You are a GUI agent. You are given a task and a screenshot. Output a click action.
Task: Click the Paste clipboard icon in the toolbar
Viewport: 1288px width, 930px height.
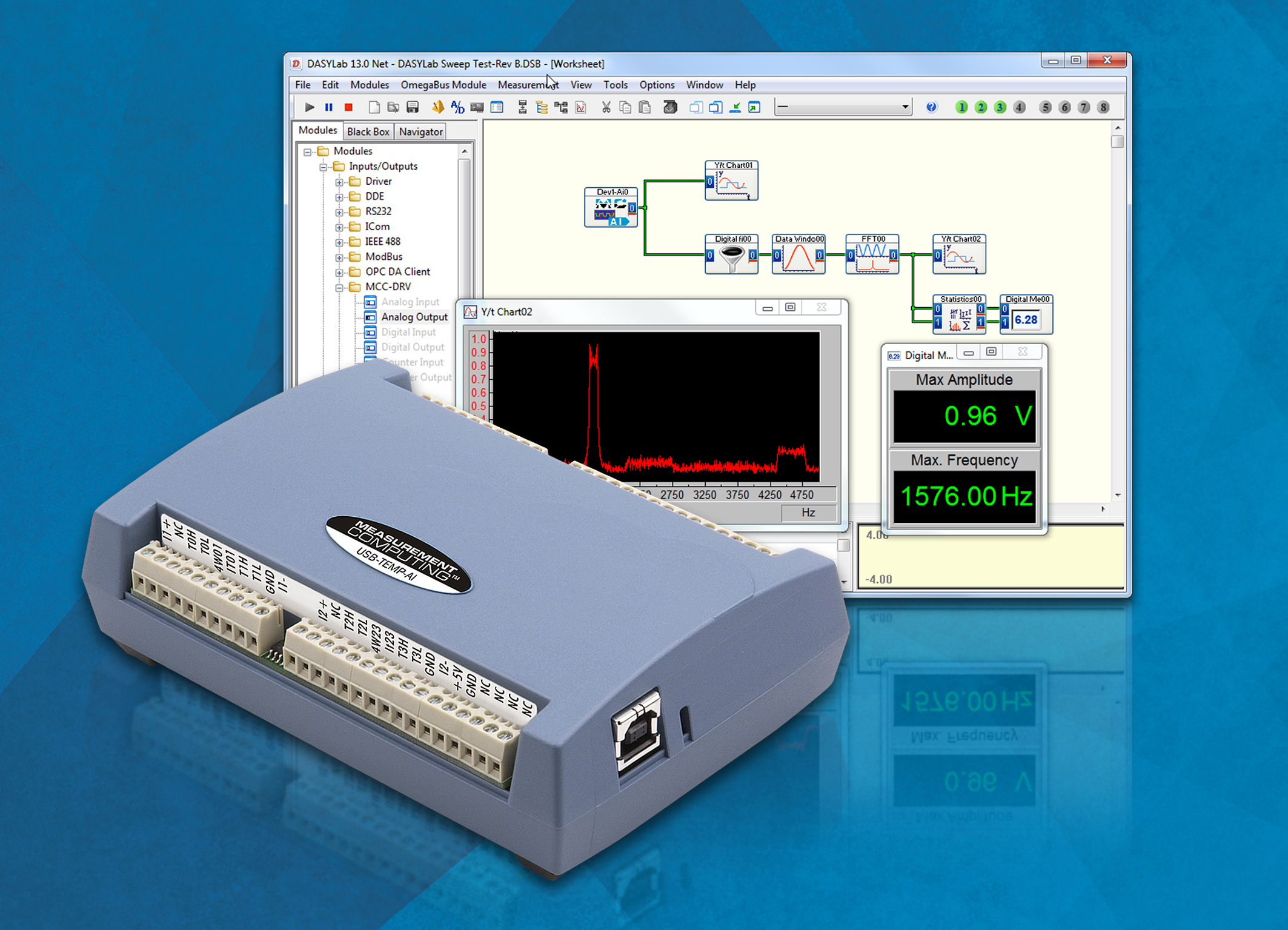(x=645, y=107)
